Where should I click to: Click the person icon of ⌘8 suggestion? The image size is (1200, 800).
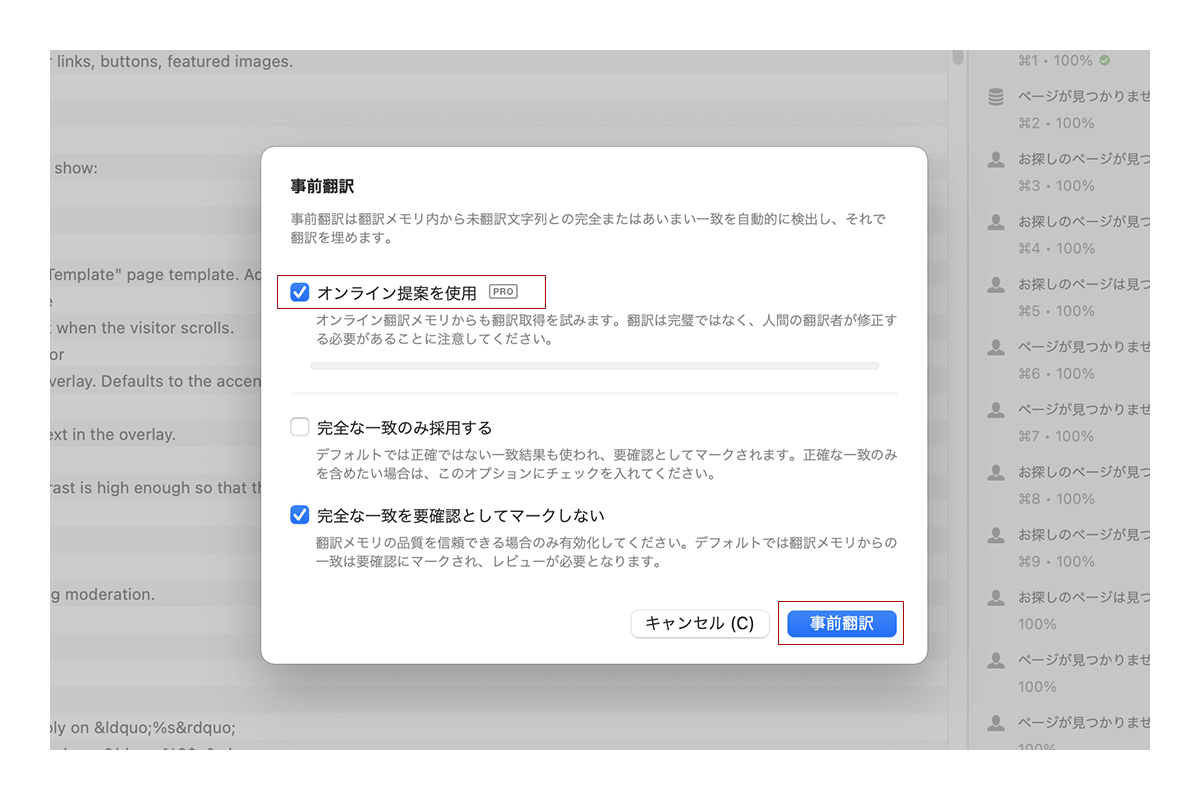[996, 472]
